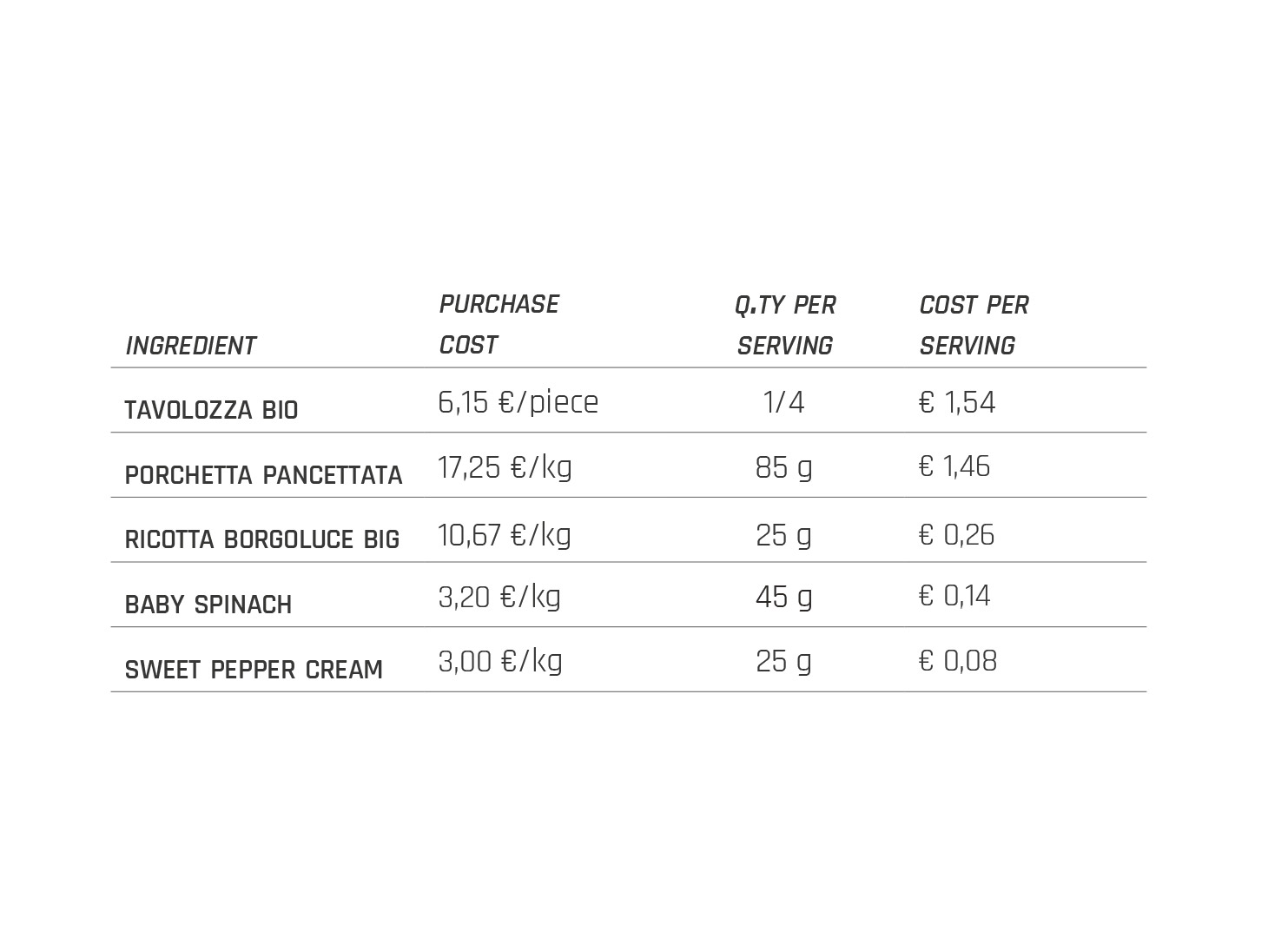Select the SWEET PEPPER CREAM ingredient name

tap(254, 670)
